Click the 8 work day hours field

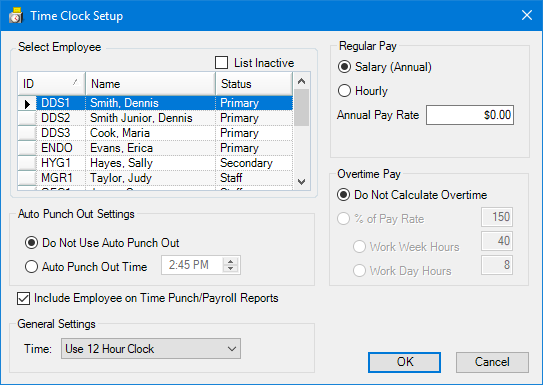(497, 265)
